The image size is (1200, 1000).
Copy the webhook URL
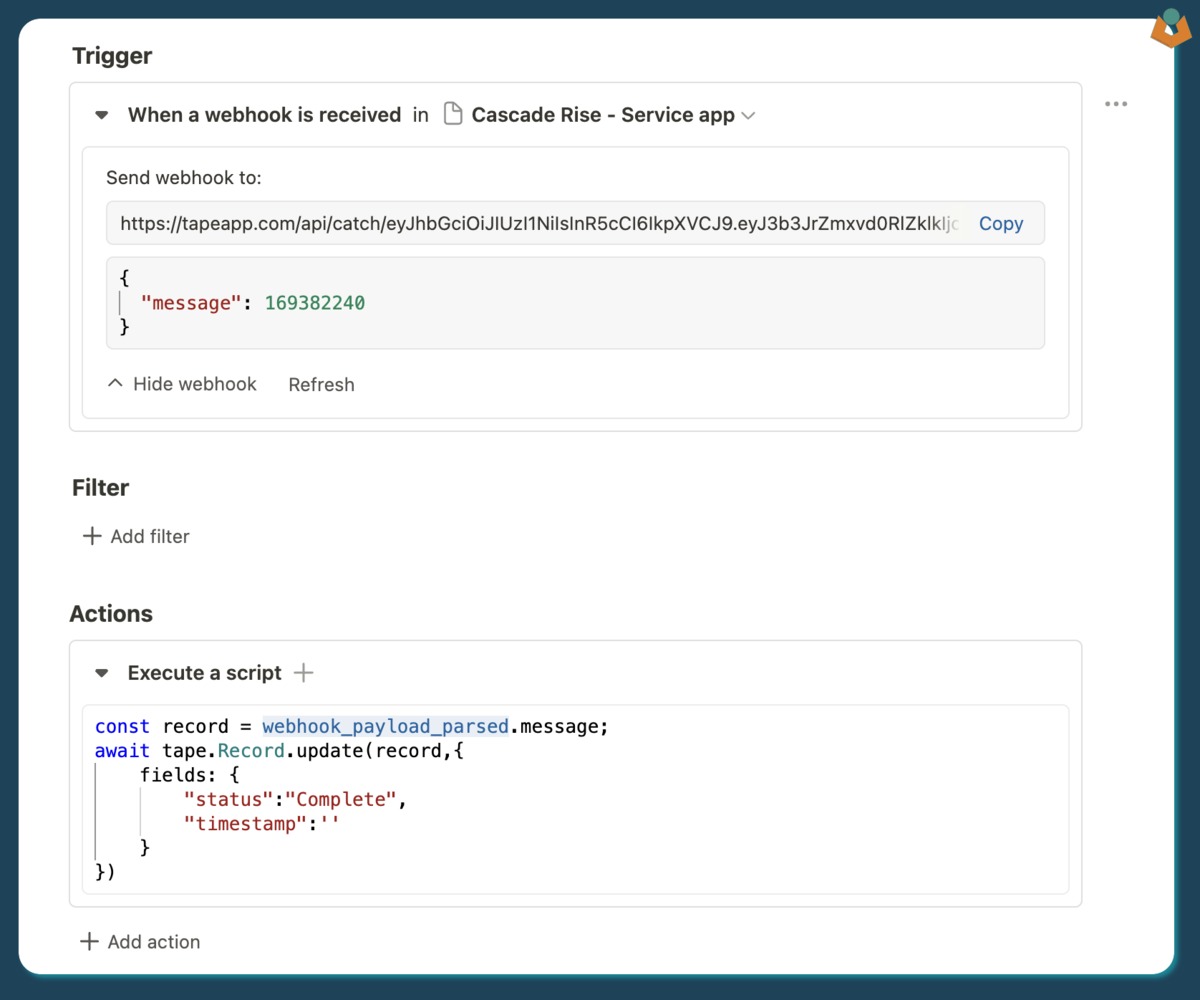tap(1000, 224)
